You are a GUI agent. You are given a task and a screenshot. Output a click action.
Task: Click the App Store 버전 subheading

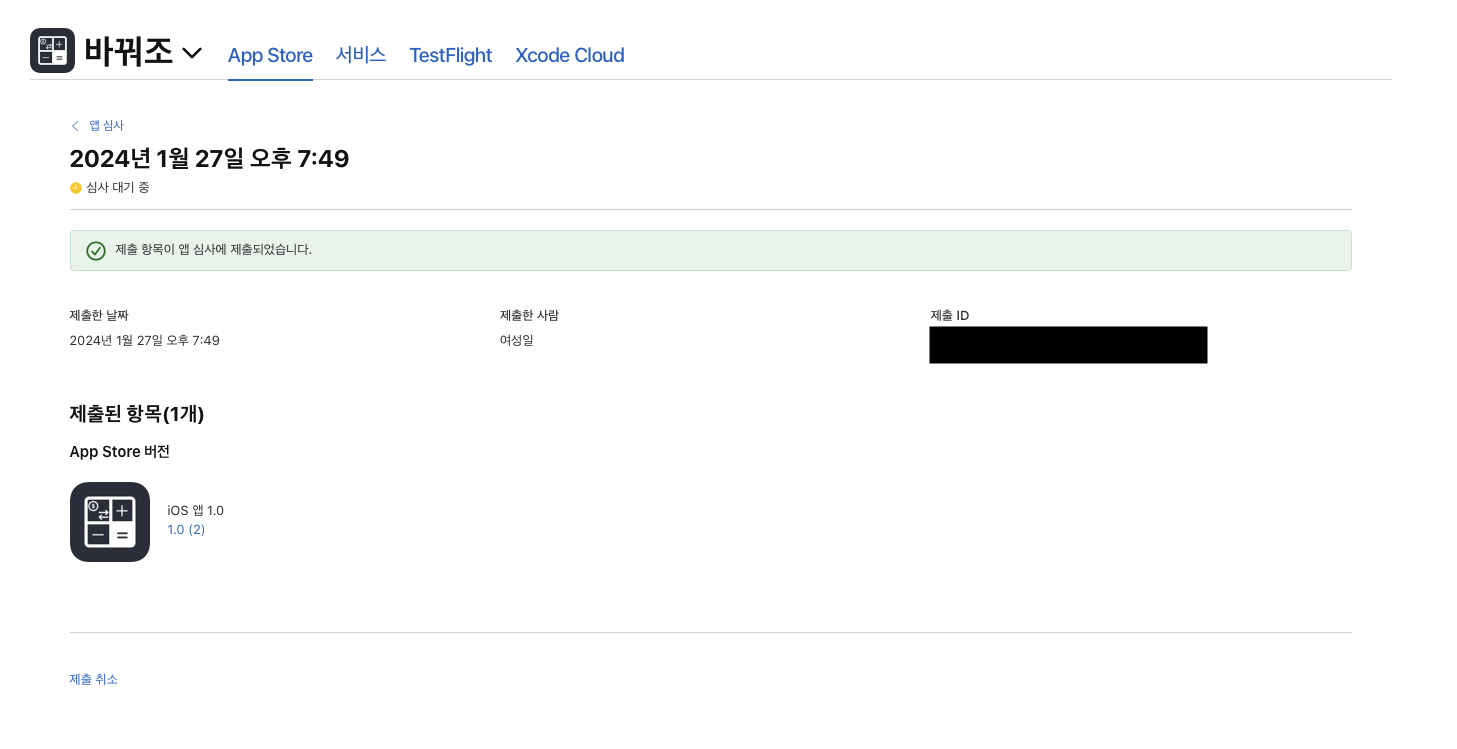pos(120,452)
